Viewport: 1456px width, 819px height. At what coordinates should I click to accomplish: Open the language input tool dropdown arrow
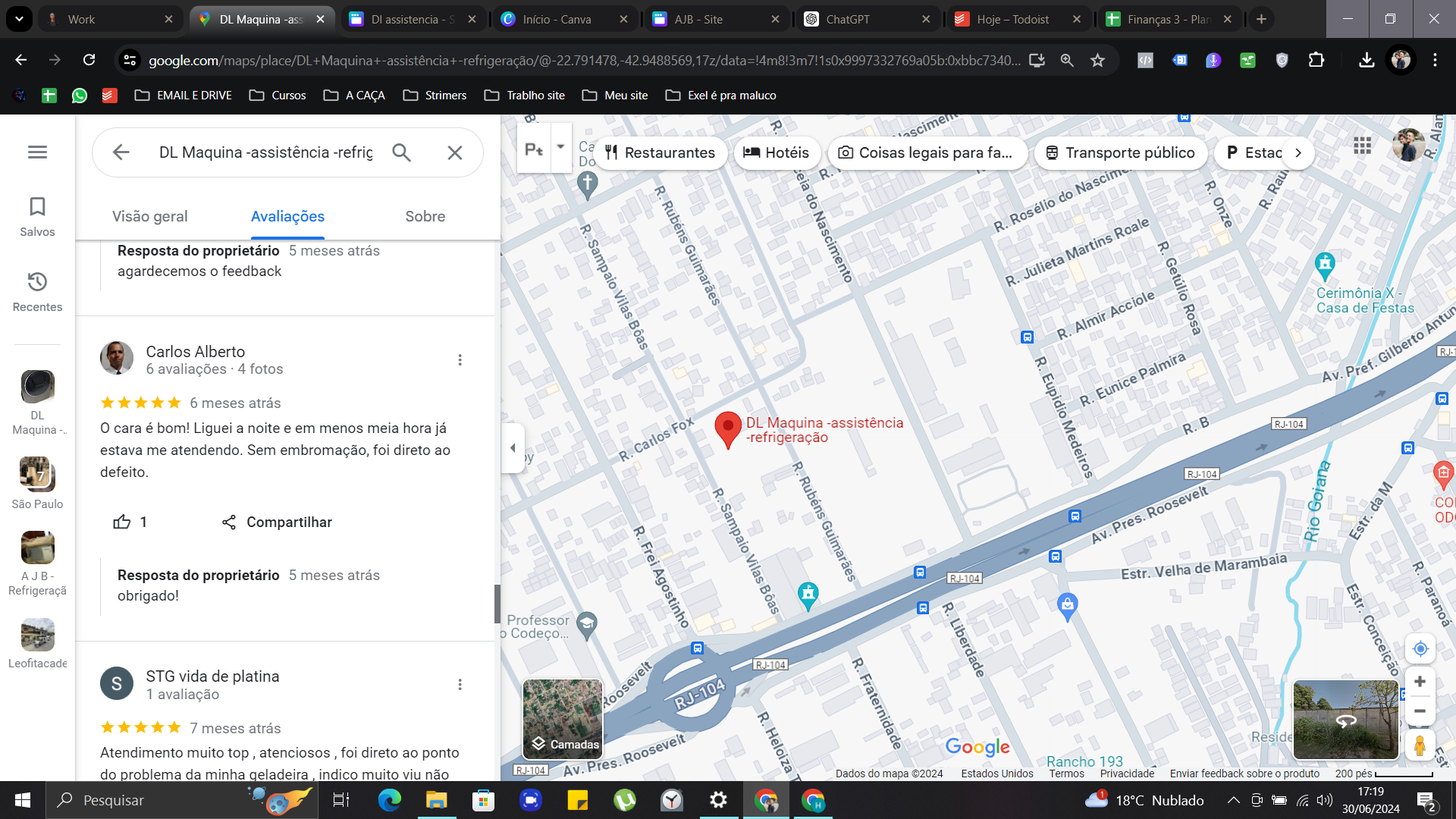coord(560,146)
